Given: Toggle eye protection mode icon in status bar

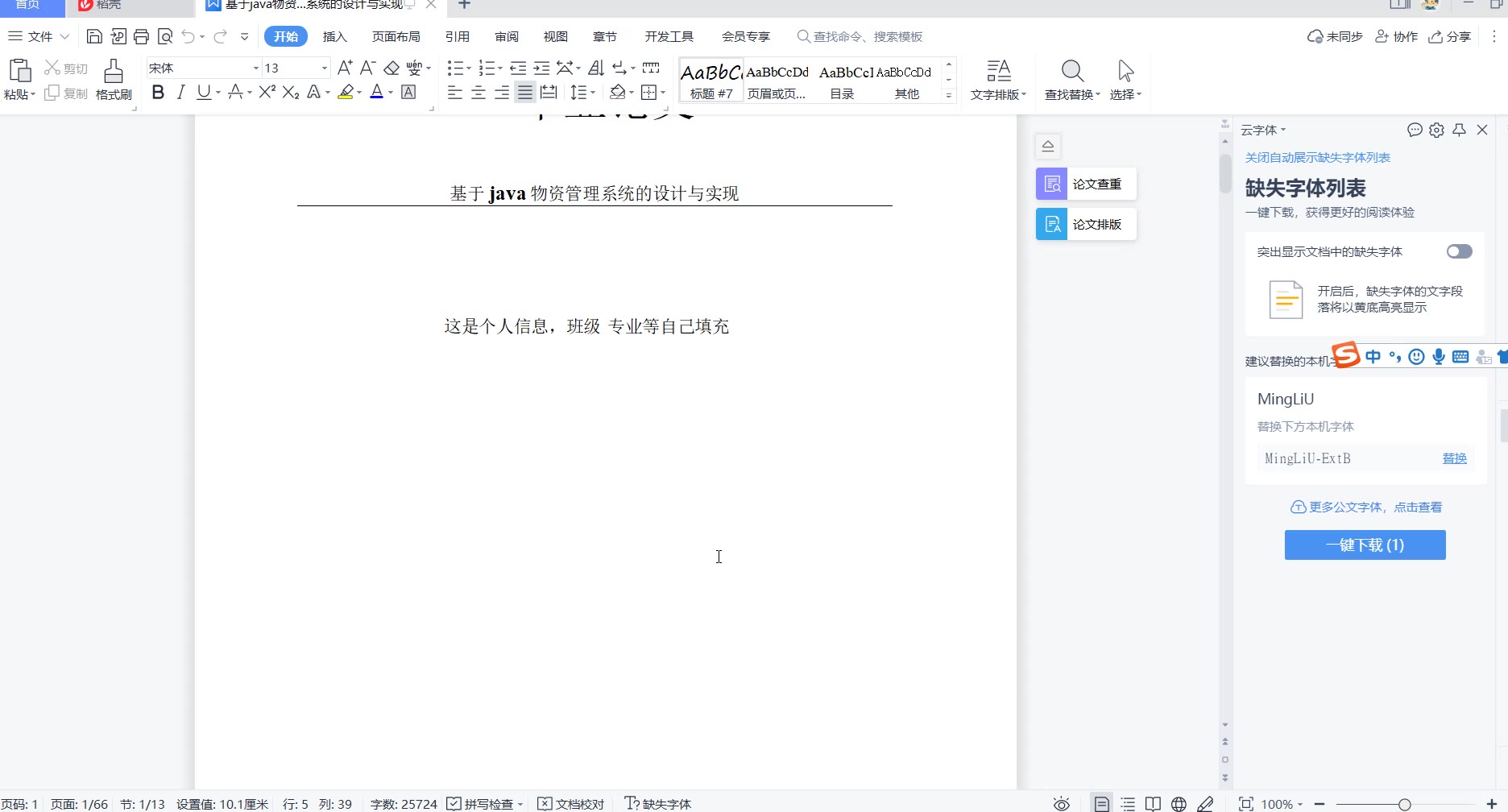Looking at the screenshot, I should (1062, 804).
